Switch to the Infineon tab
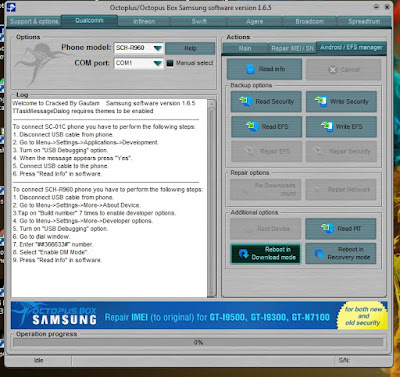The image size is (400, 377). point(144,22)
